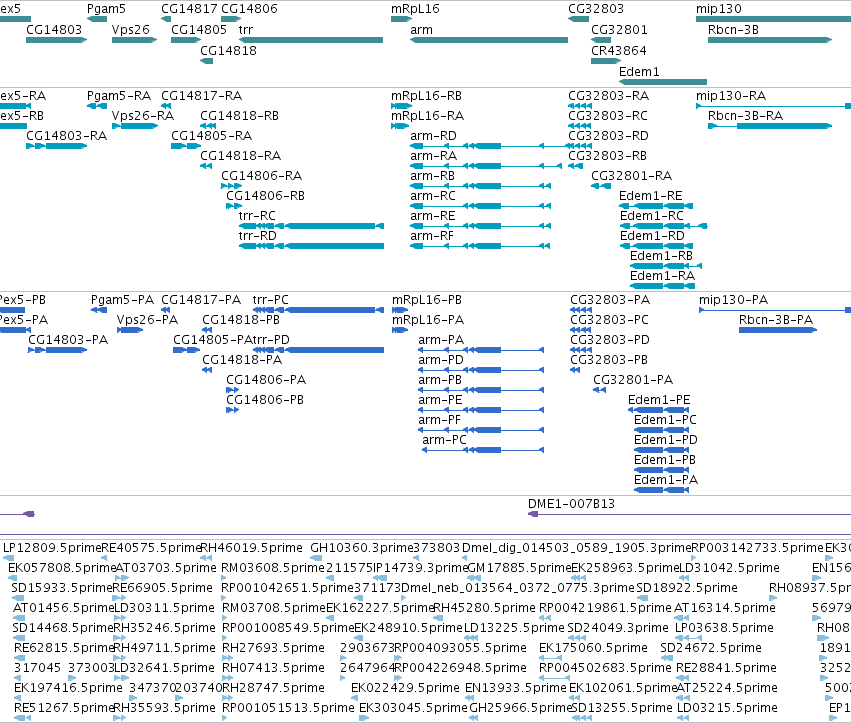The image size is (851, 723).
Task: Click protein CG14806-PB feature
Action: pyautogui.click(x=232, y=410)
